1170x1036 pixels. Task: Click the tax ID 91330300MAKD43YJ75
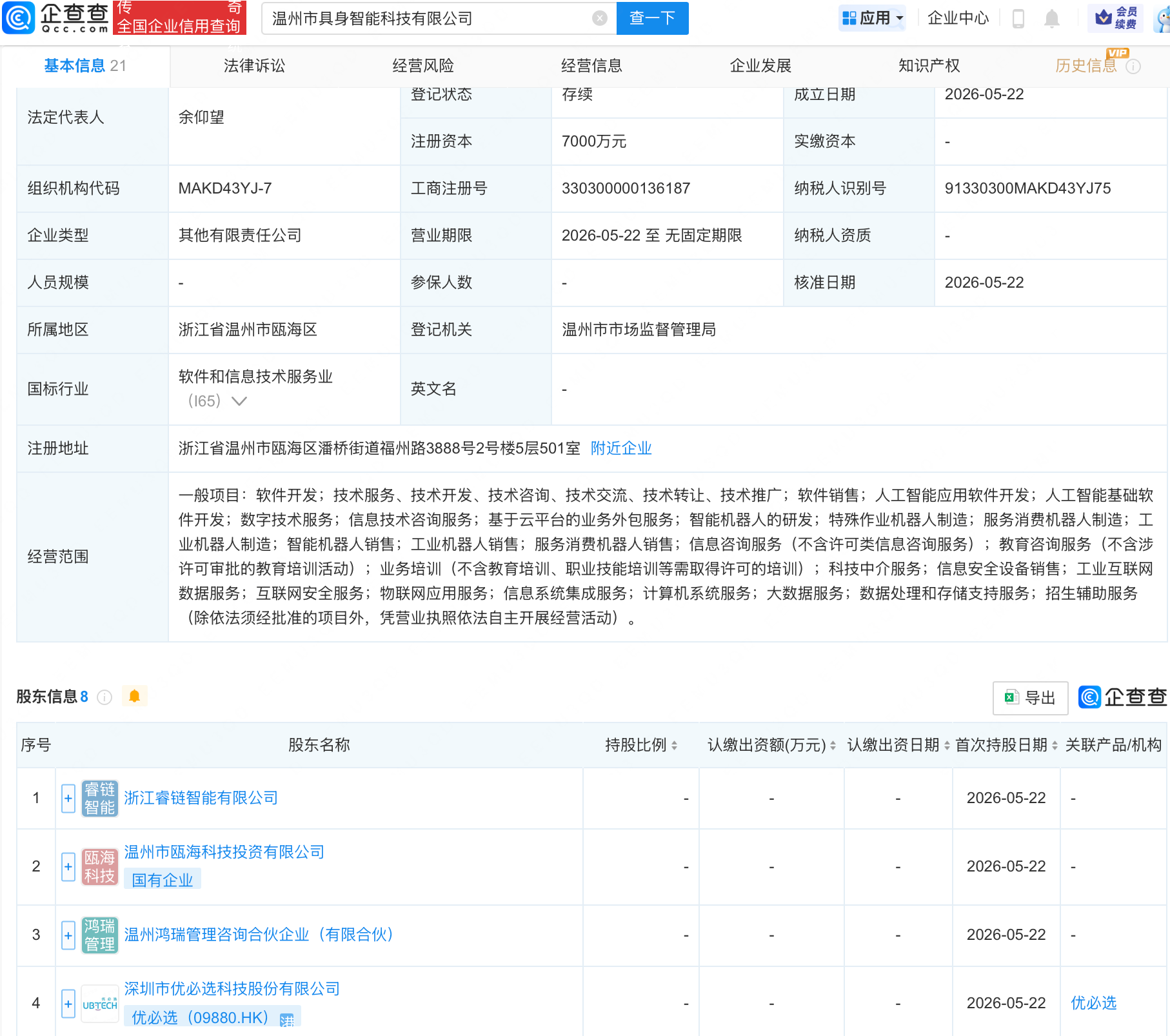tap(1027, 188)
